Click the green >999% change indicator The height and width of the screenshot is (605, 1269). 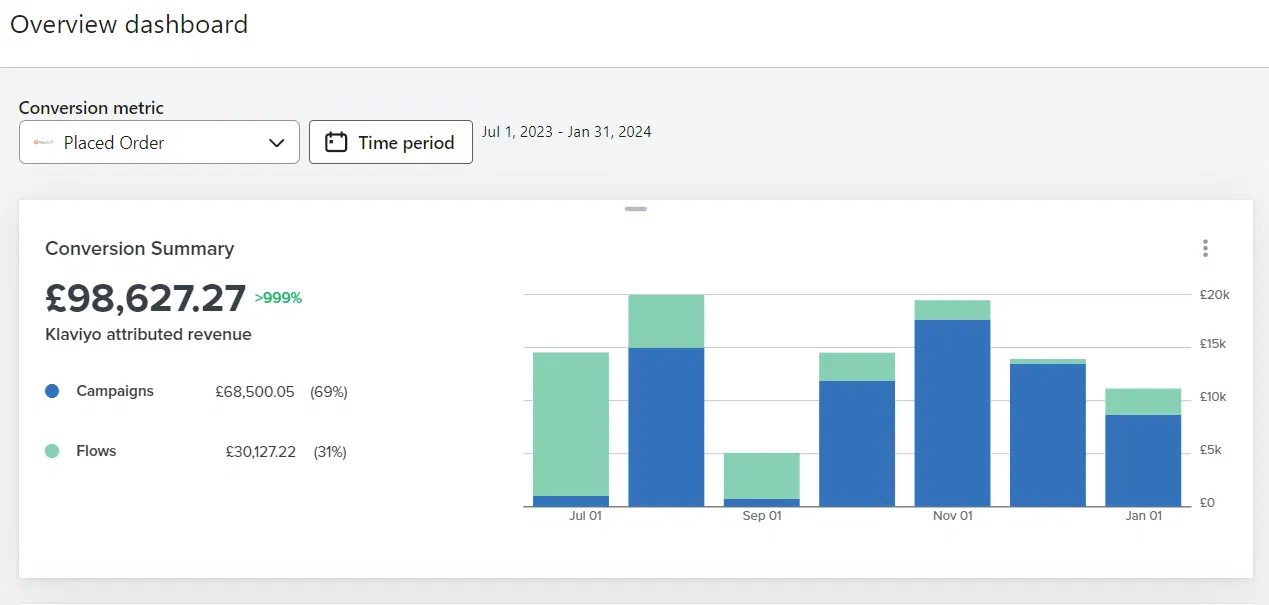click(278, 297)
